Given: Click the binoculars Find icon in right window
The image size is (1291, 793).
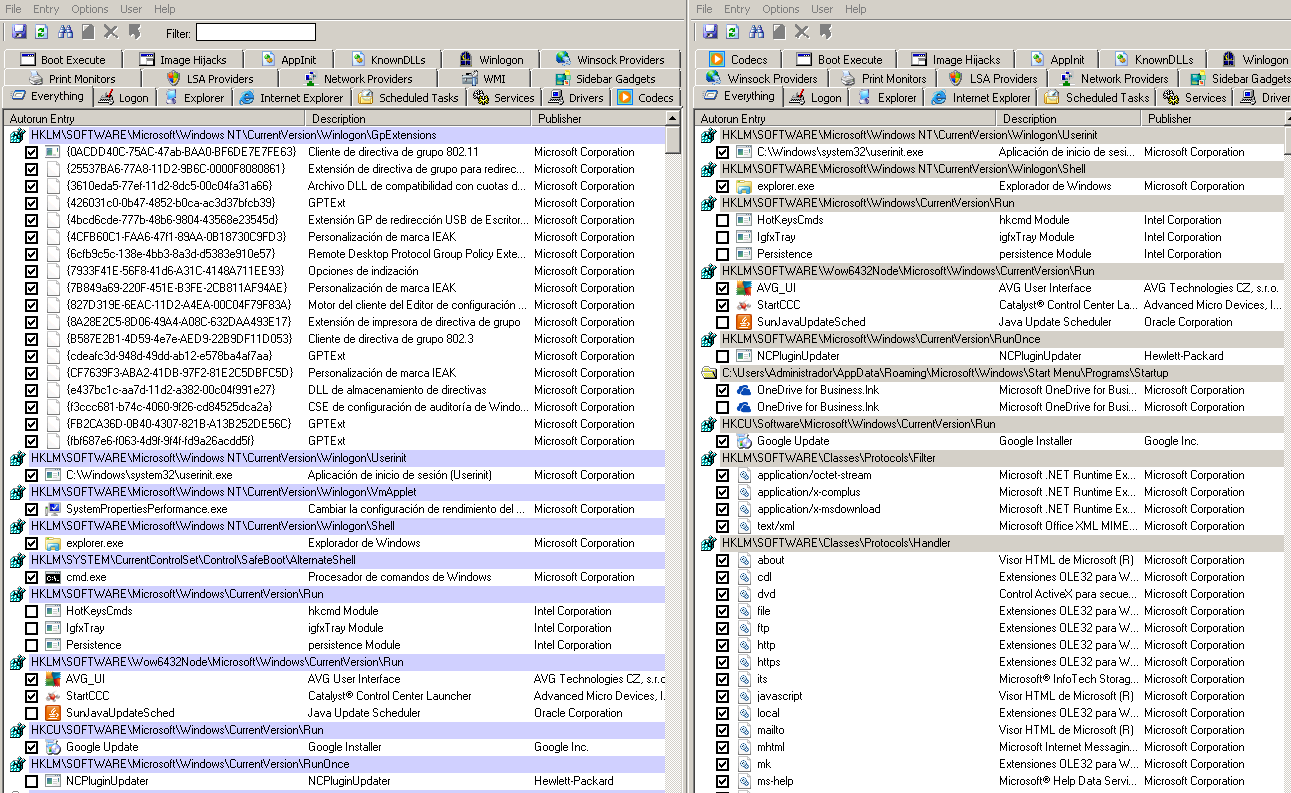Looking at the screenshot, I should pos(757,33).
